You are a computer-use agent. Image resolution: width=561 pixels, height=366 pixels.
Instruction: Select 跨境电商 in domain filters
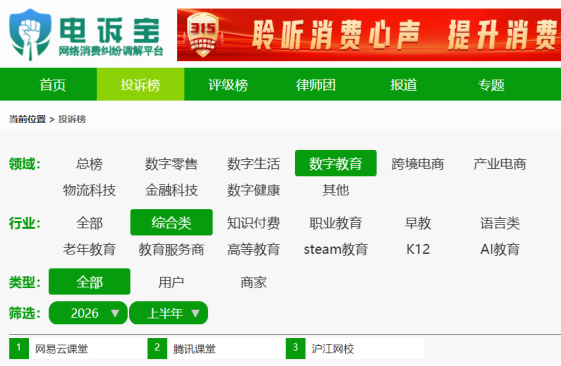[x=418, y=164]
